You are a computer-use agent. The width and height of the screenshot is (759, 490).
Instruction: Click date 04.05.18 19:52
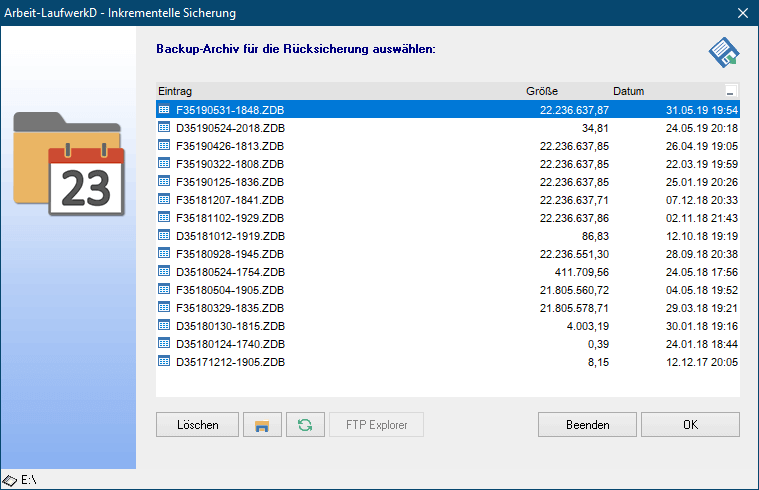(x=702, y=290)
